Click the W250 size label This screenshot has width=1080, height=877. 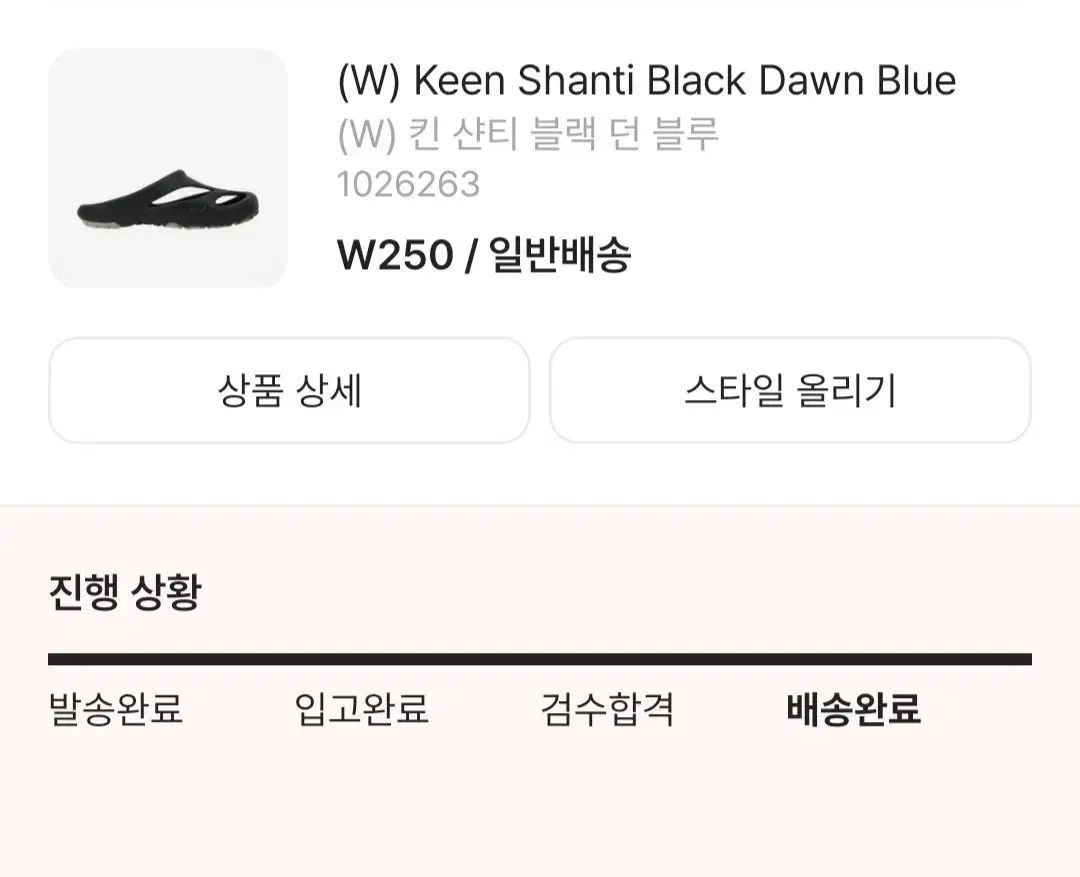click(394, 256)
